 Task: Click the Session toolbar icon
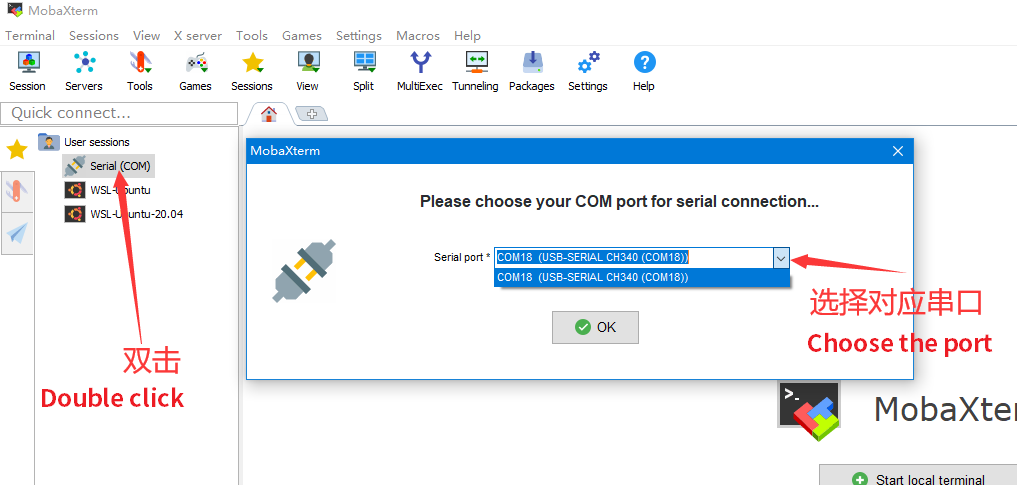click(27, 70)
